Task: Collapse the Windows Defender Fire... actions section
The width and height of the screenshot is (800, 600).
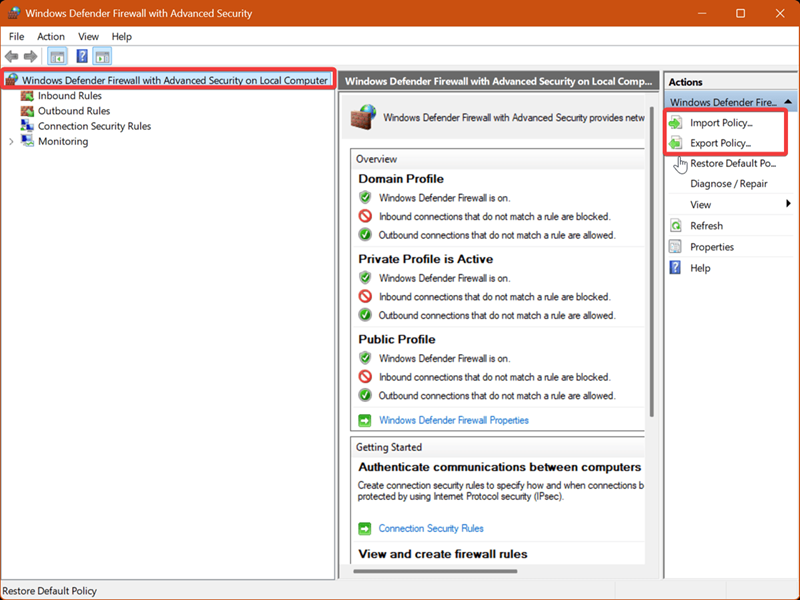Action: (788, 102)
